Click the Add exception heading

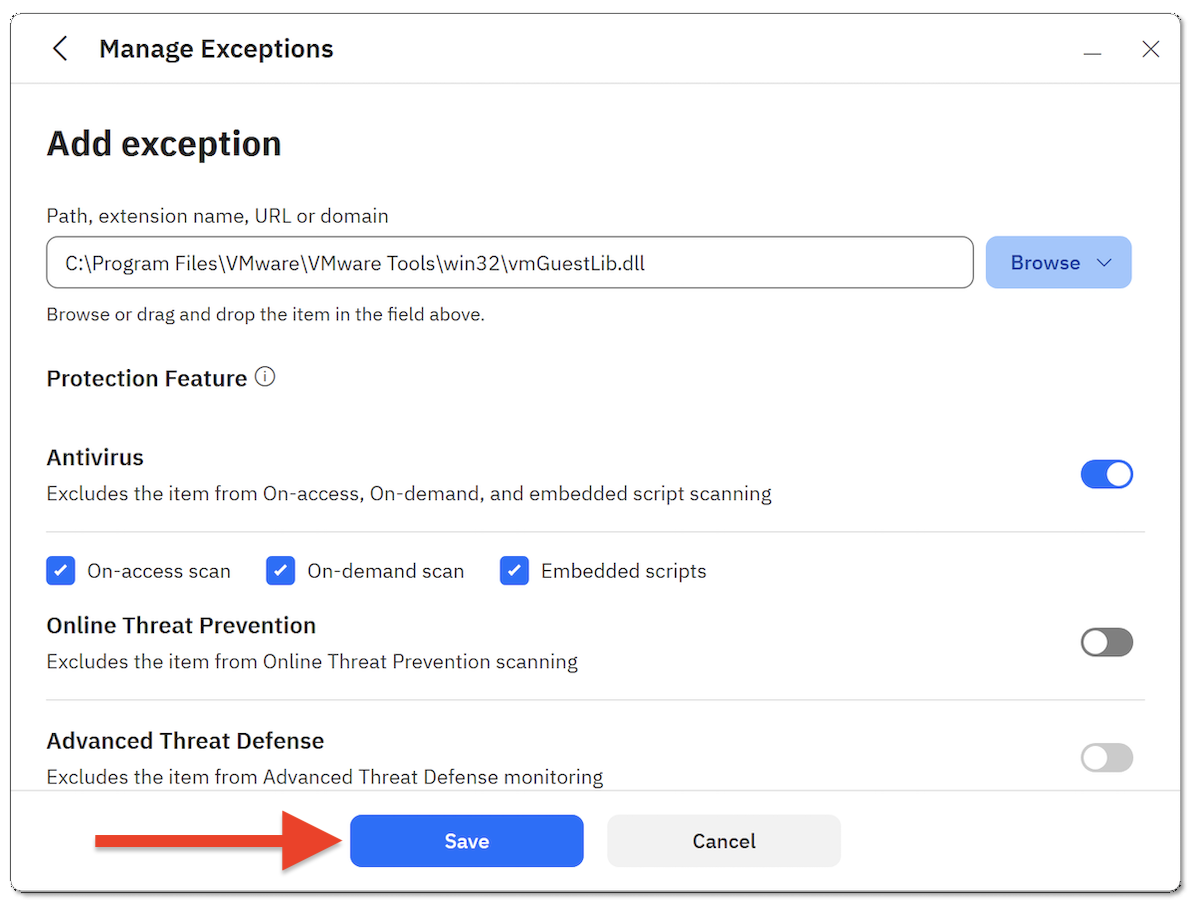click(x=163, y=143)
